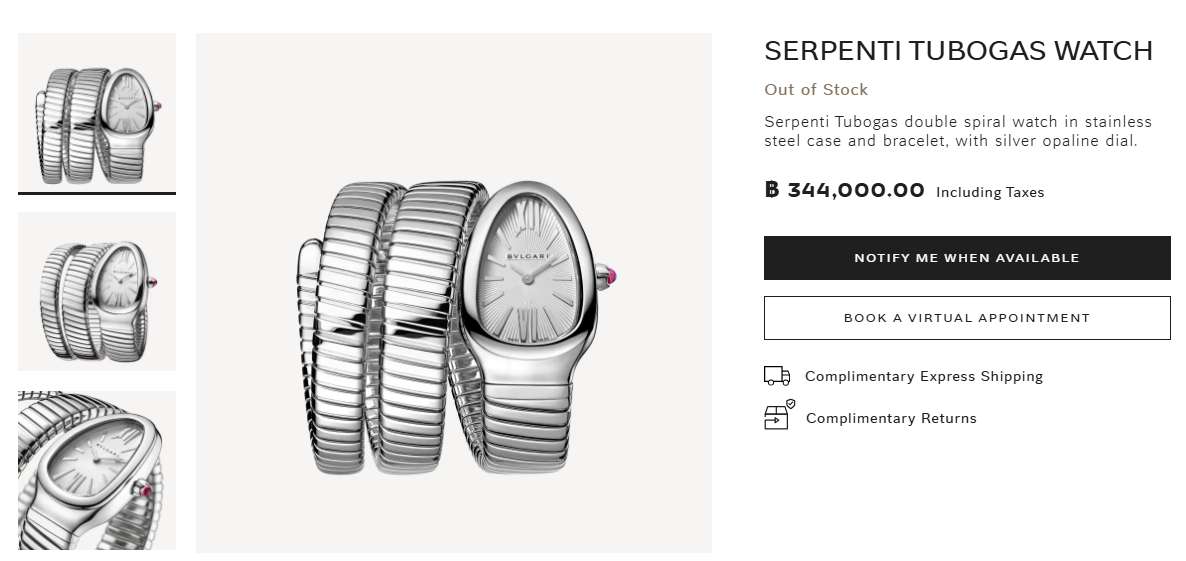View the third close-up dial thumbnail
This screenshot has width=1186, height=561.
click(x=97, y=470)
